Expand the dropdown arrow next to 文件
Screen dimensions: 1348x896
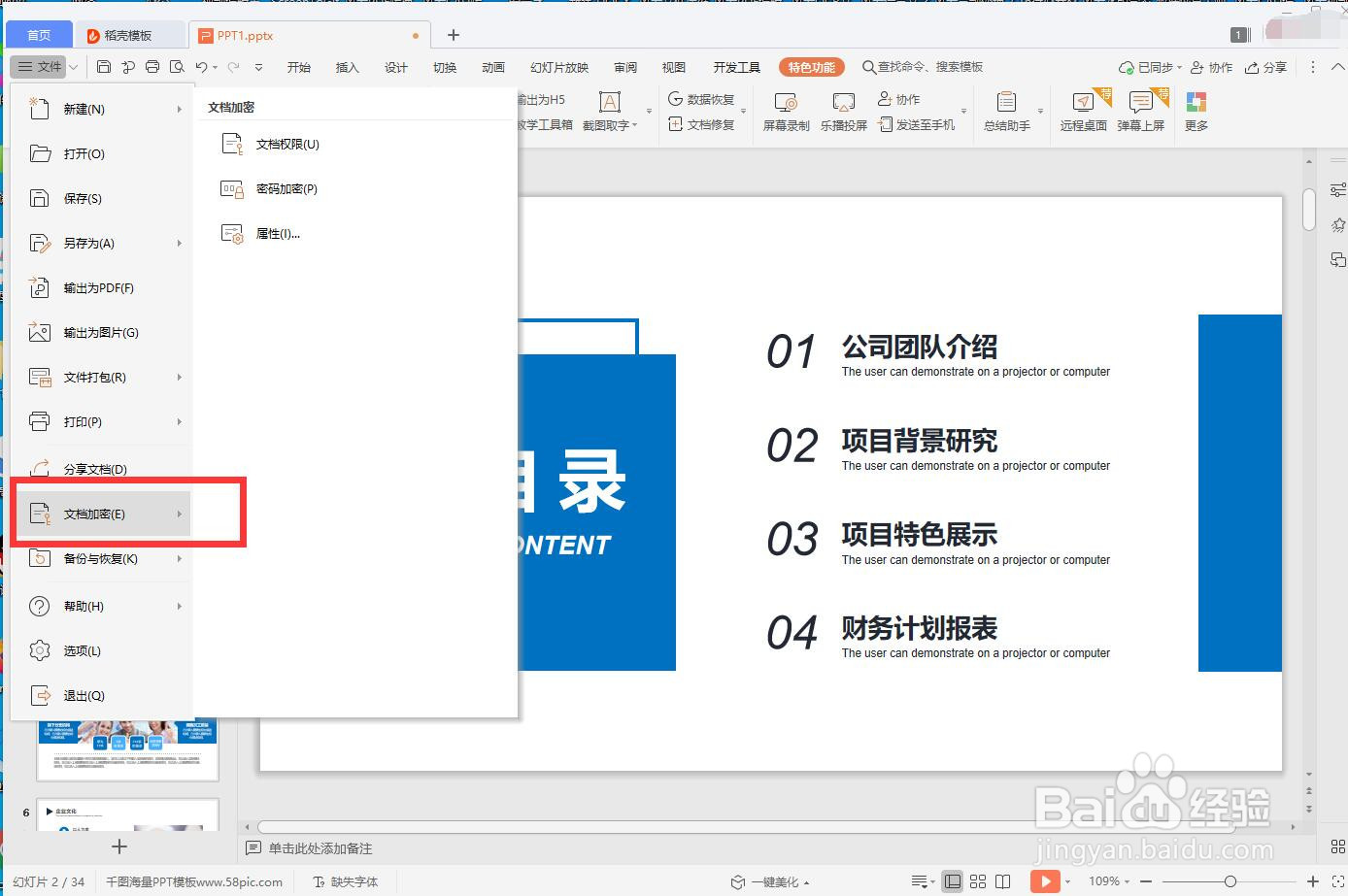pyautogui.click(x=72, y=67)
